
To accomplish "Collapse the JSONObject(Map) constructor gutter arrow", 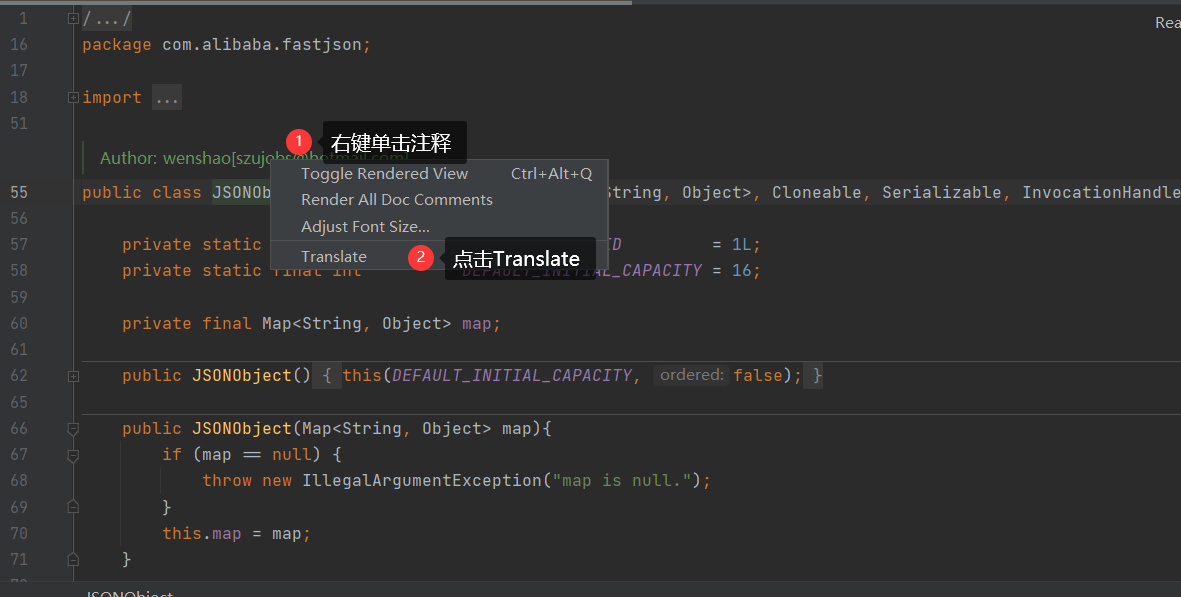I will coord(72,428).
